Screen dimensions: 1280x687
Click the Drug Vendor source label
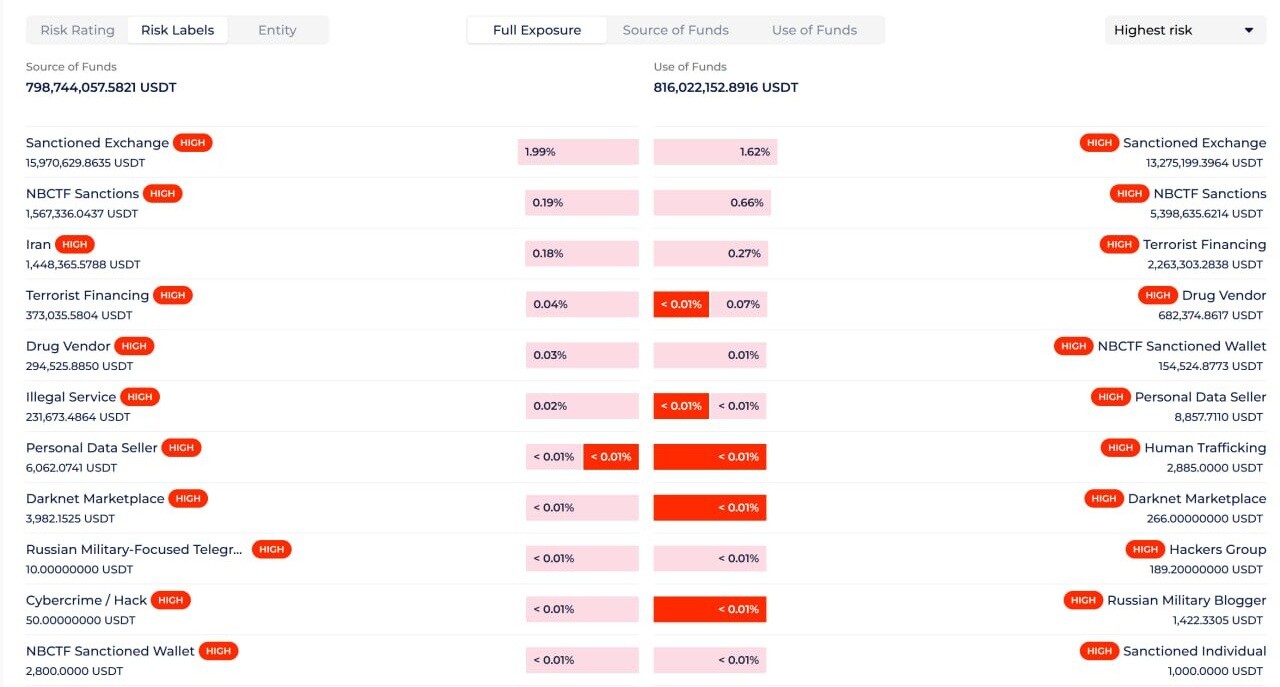[69, 346]
